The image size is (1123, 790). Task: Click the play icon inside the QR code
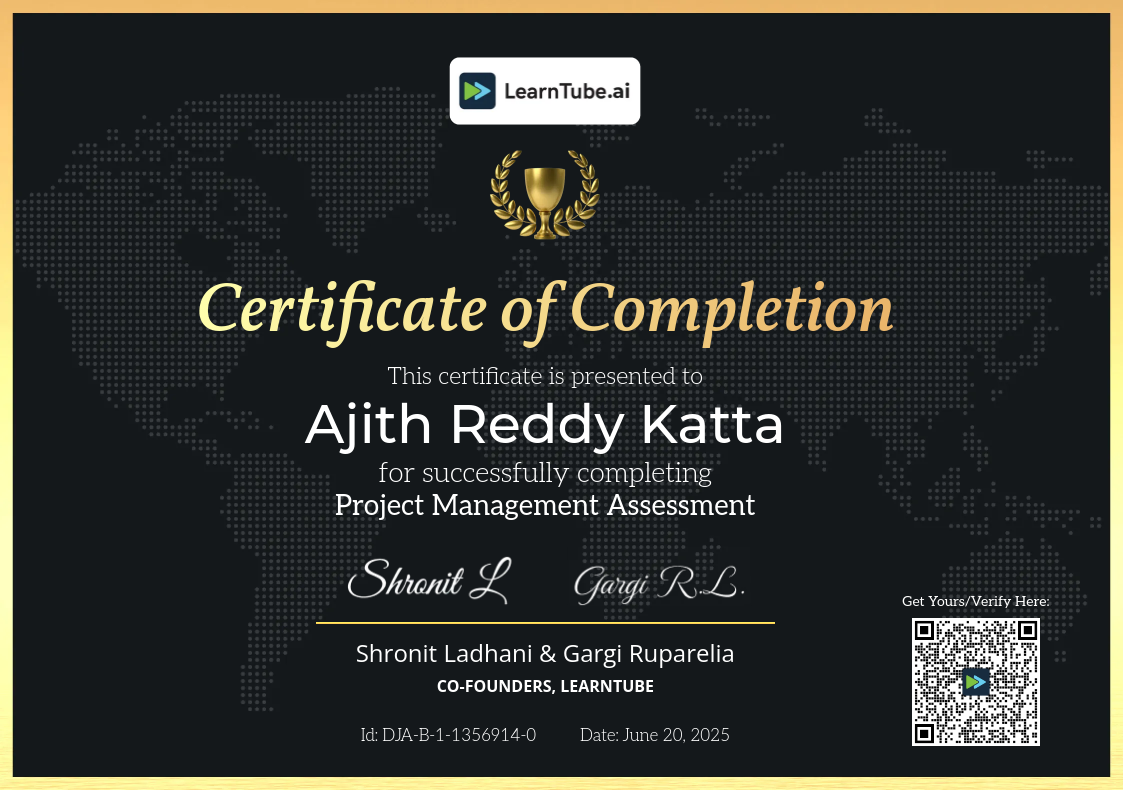coord(975,681)
